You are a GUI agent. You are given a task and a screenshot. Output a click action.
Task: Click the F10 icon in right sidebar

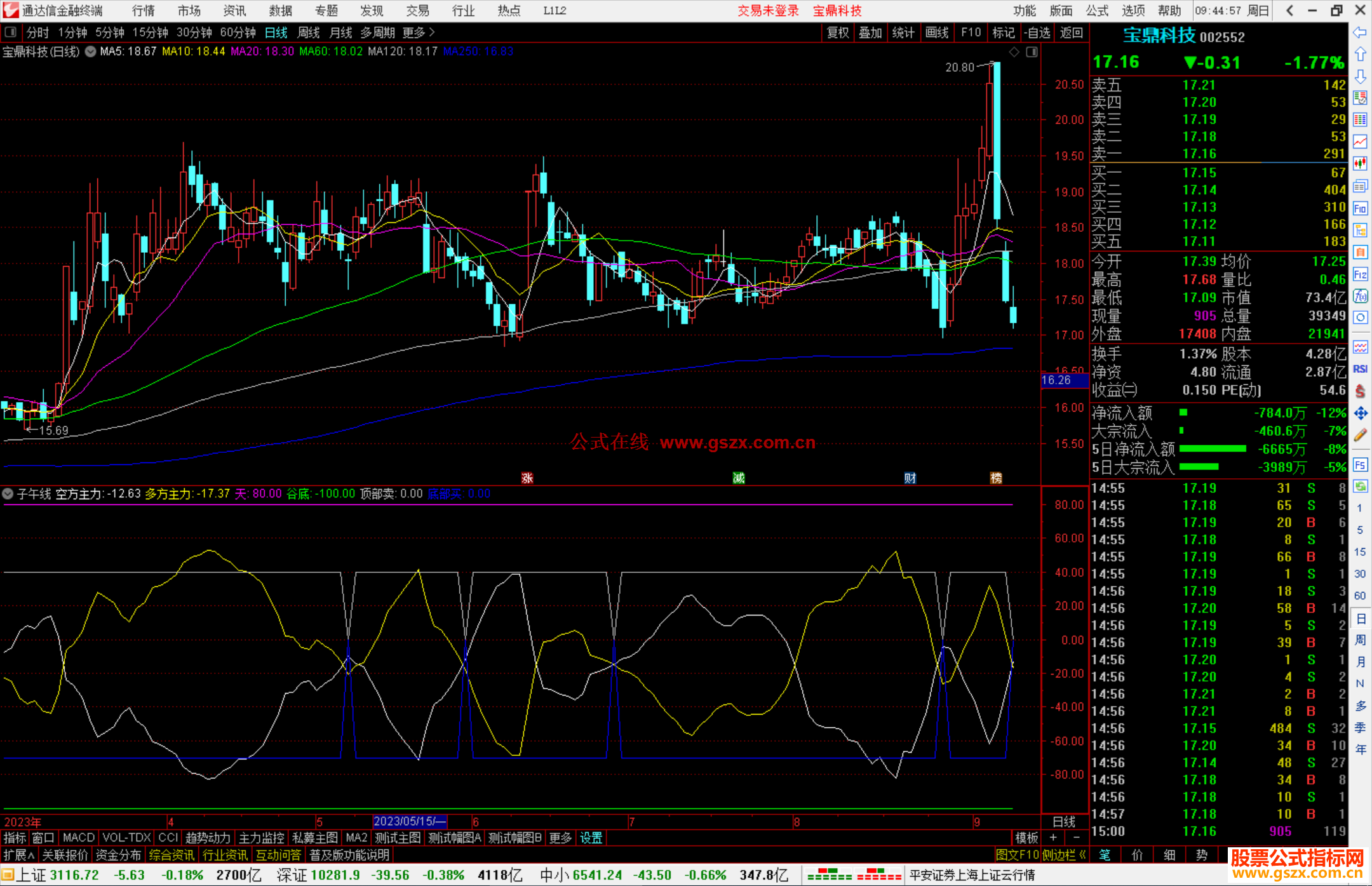tap(1360, 209)
